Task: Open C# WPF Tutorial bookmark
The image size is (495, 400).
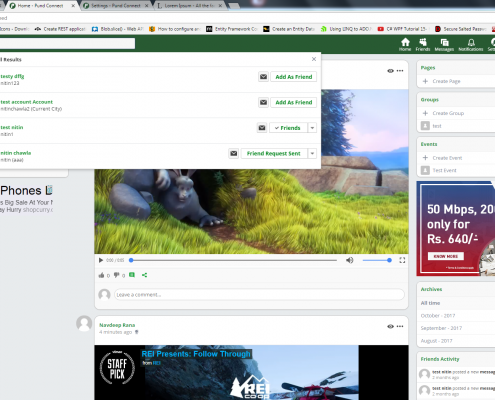Action: pyautogui.click(x=402, y=29)
